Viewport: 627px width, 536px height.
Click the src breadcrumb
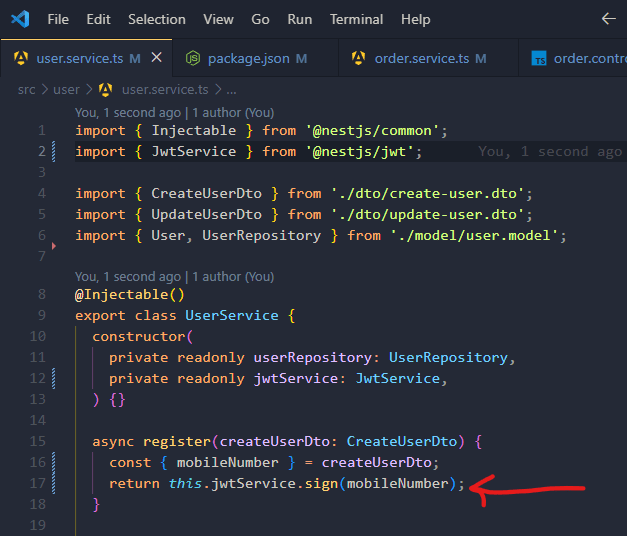click(26, 90)
